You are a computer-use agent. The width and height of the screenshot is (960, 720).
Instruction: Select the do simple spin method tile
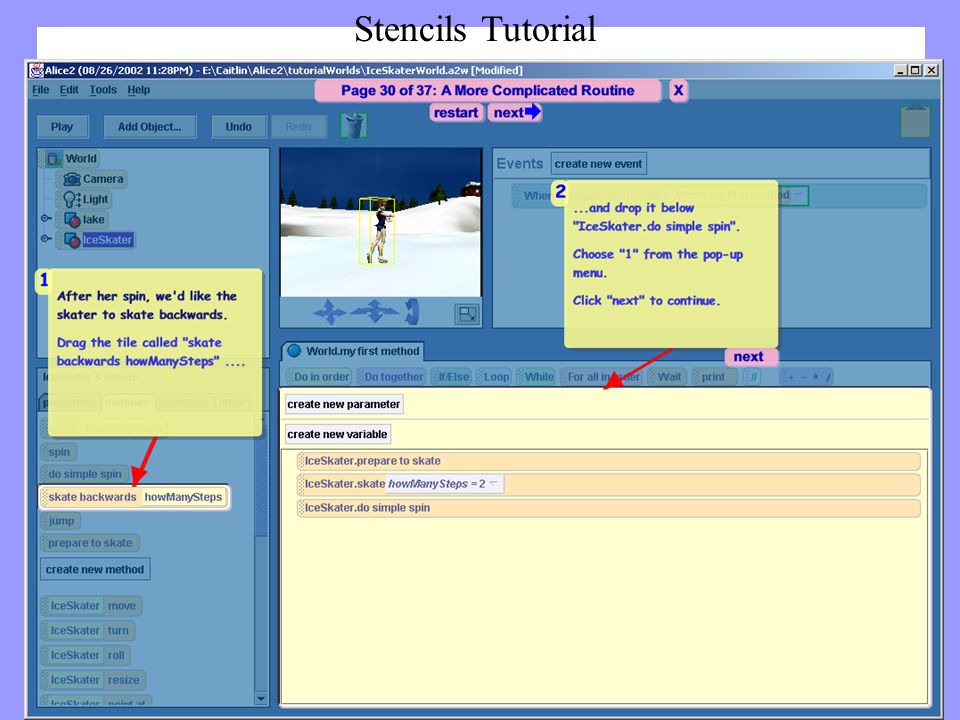84,474
